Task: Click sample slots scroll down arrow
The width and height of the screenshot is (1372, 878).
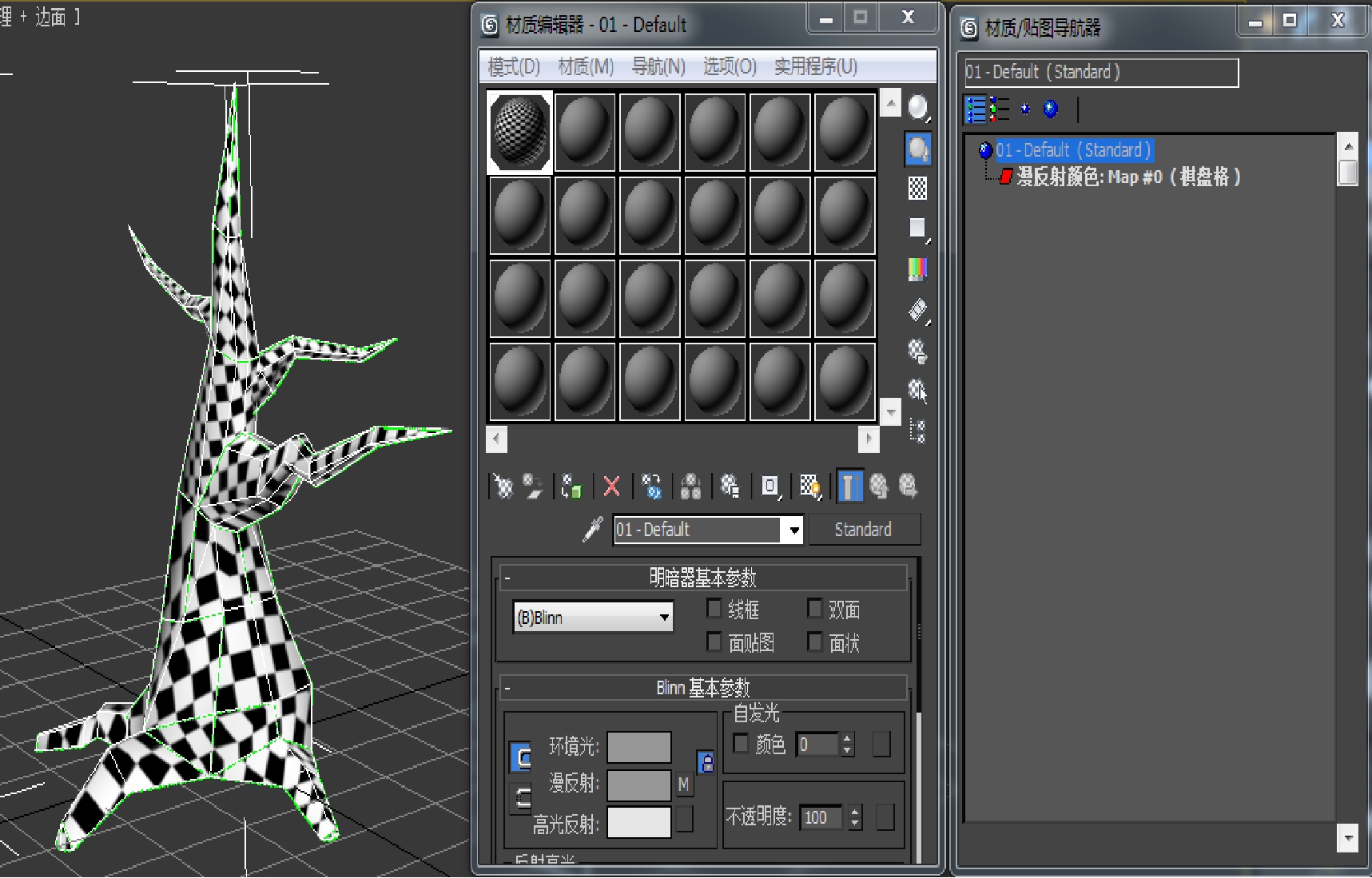Action: (891, 412)
